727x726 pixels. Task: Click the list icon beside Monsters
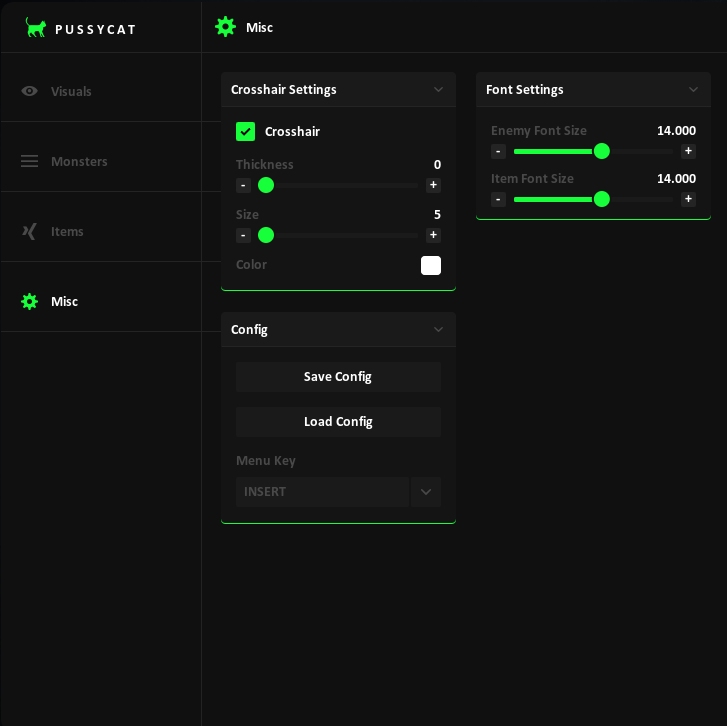pos(30,161)
